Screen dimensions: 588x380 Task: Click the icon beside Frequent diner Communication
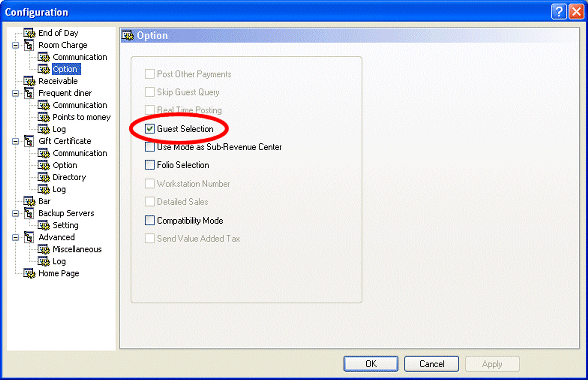tap(44, 105)
